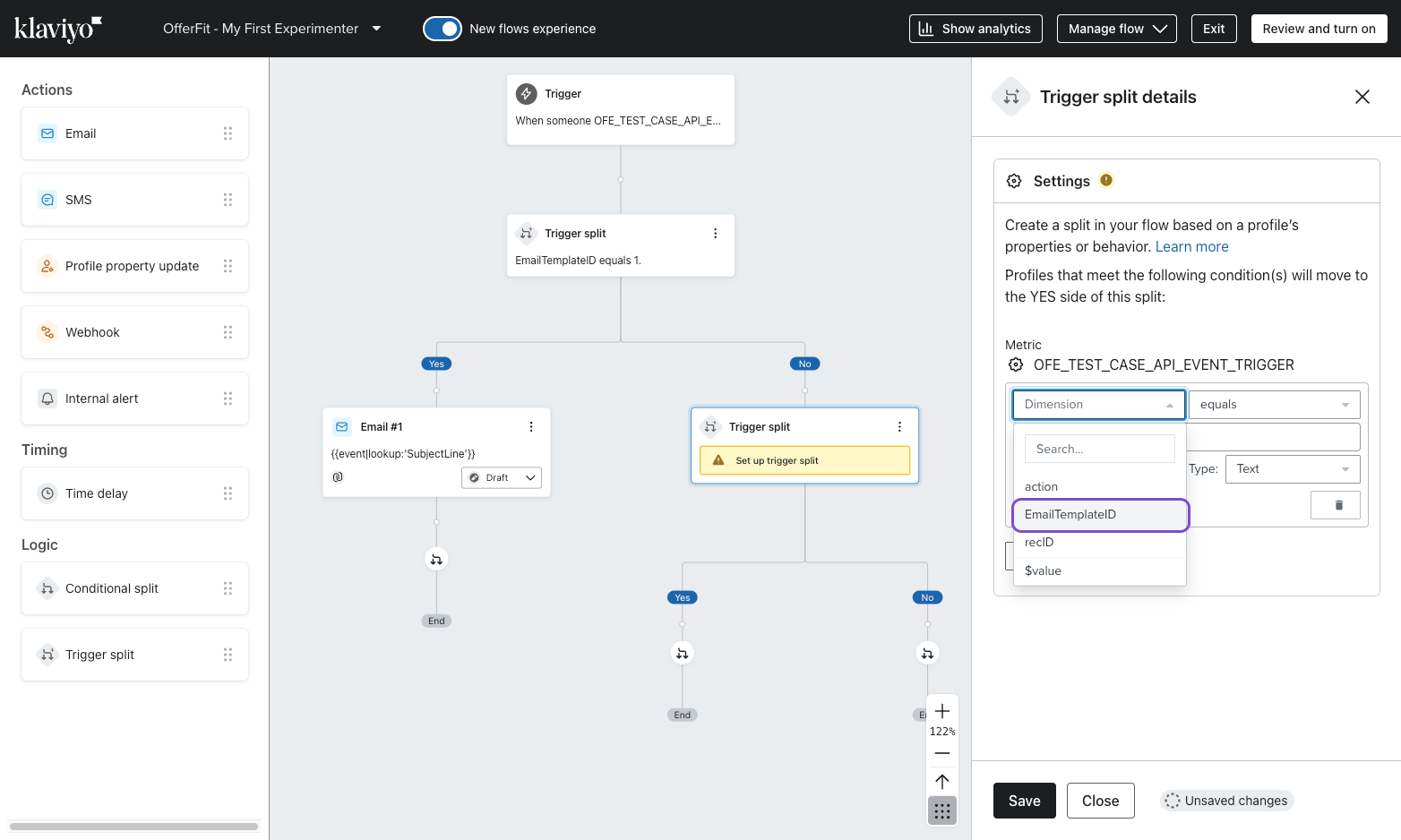
Task: Select EmailTemplateID from the dimension list
Action: coord(1070,514)
